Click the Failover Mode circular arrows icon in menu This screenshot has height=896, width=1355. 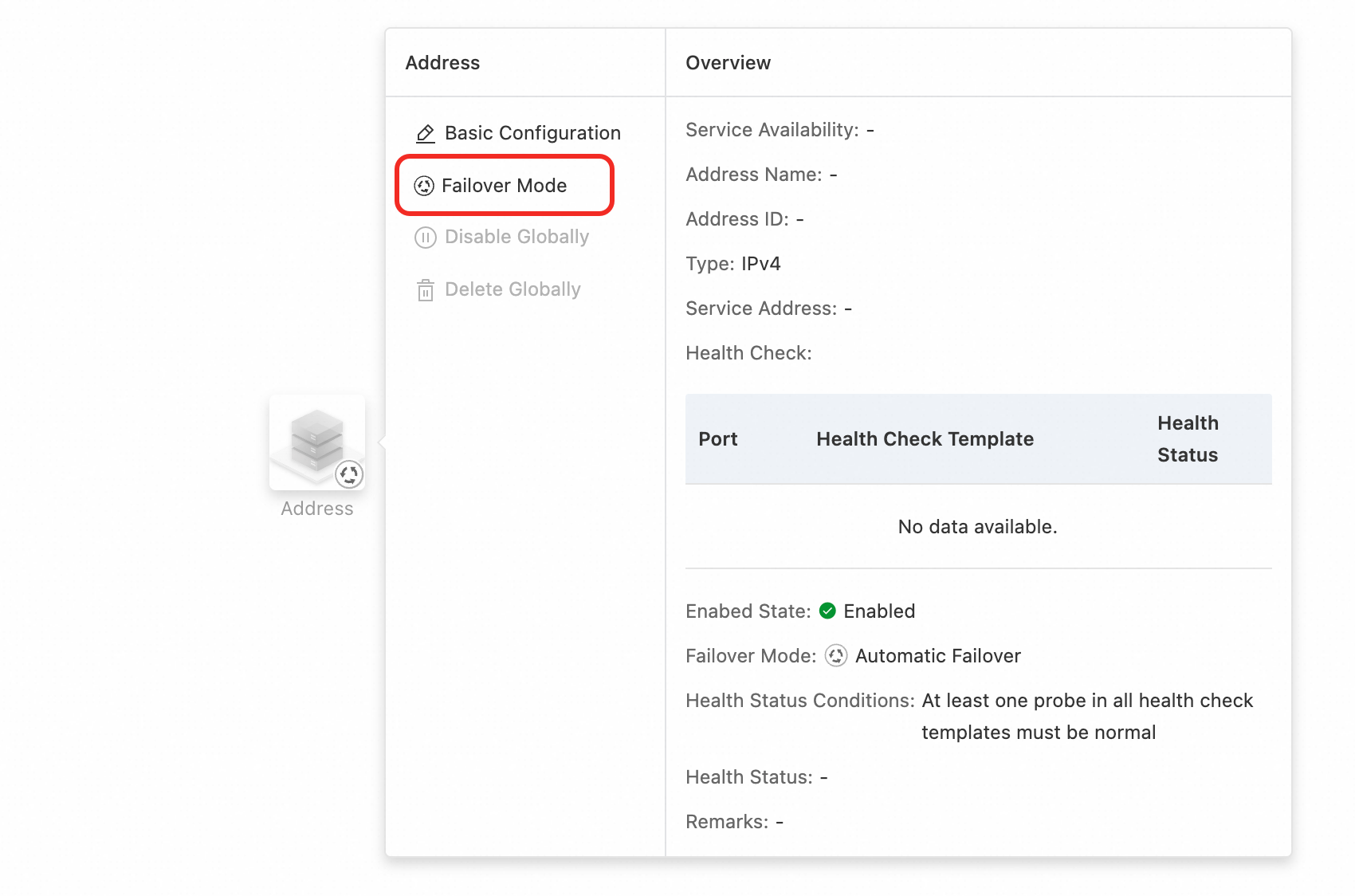pos(424,186)
